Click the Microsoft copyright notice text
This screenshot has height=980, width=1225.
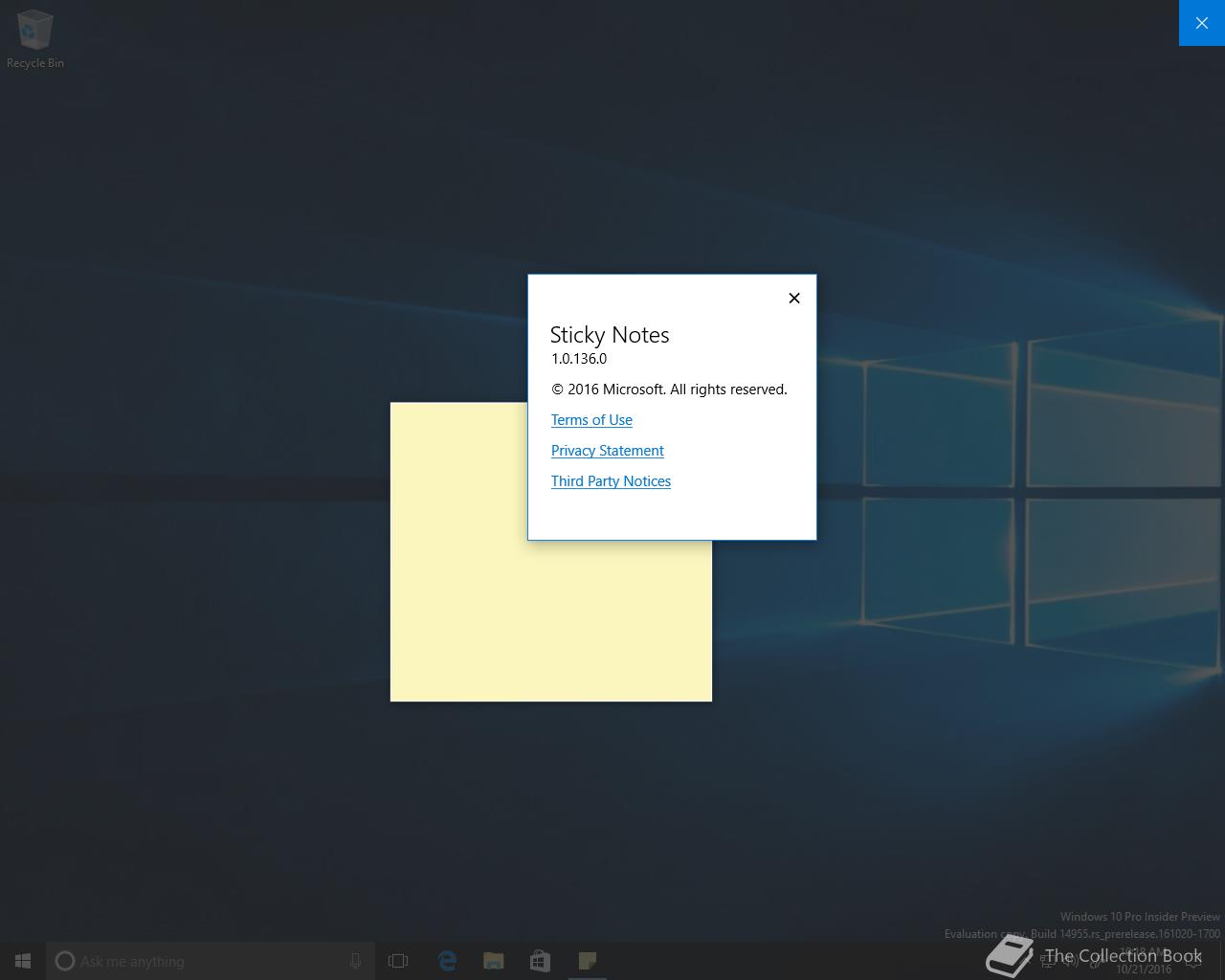pos(669,390)
